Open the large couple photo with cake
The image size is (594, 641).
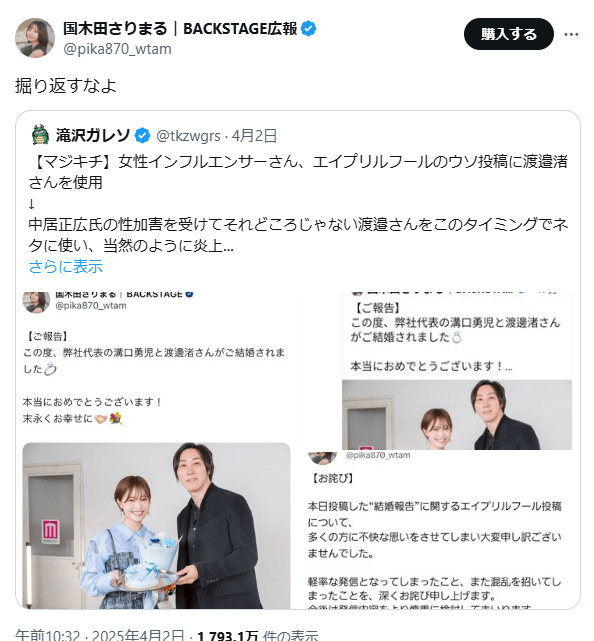coord(157,526)
